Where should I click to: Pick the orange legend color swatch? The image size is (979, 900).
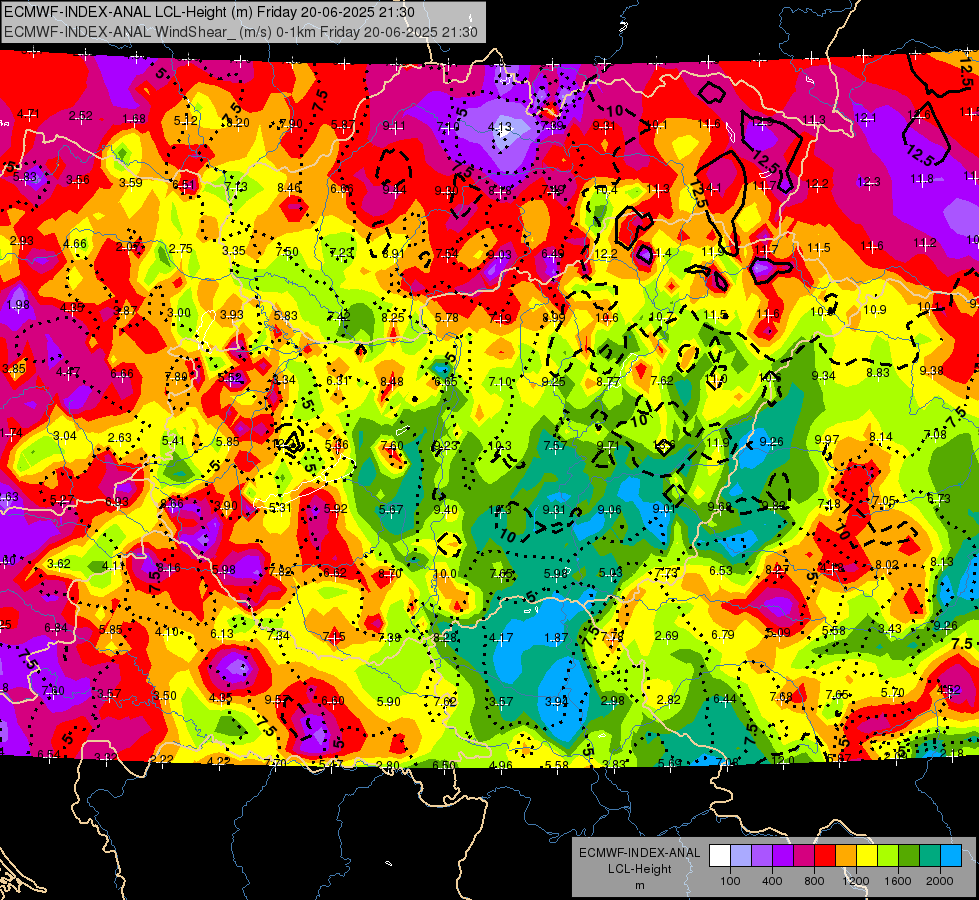846,856
